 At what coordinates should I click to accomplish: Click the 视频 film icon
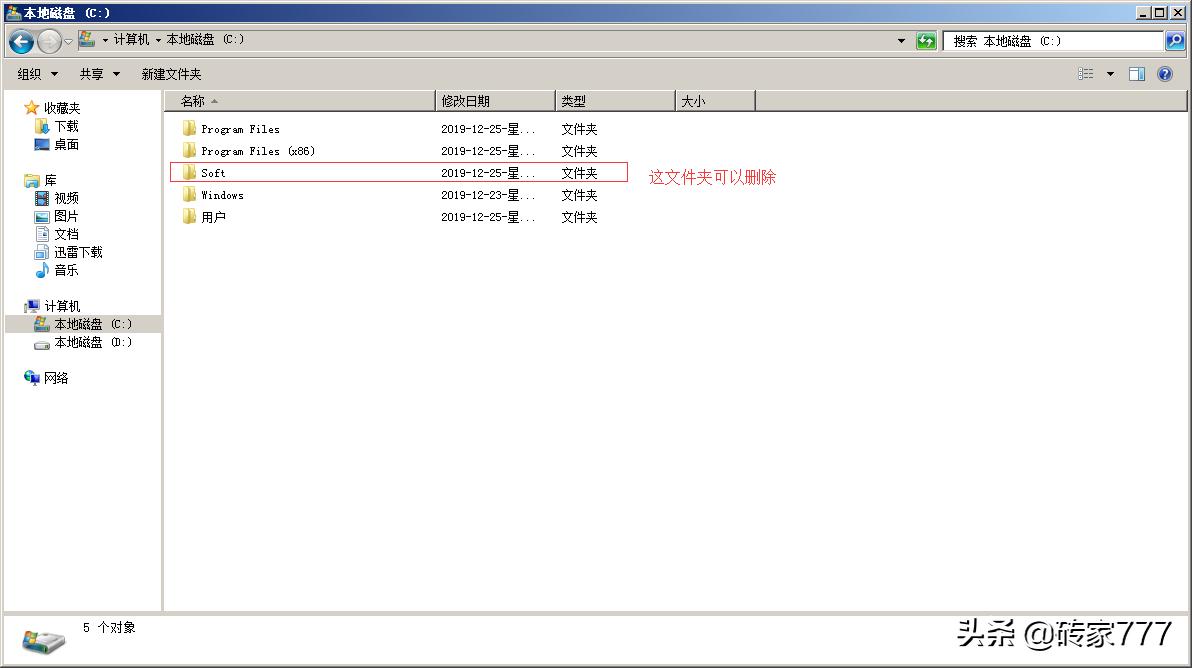point(42,198)
